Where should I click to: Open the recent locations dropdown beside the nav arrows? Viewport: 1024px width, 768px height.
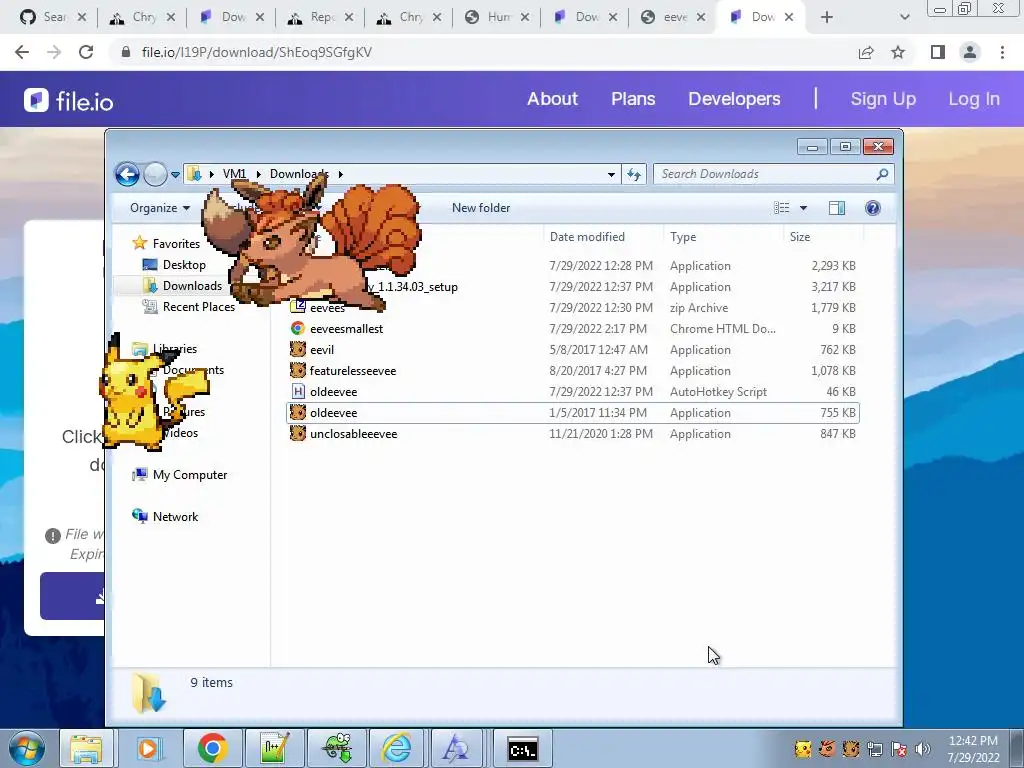(x=175, y=174)
